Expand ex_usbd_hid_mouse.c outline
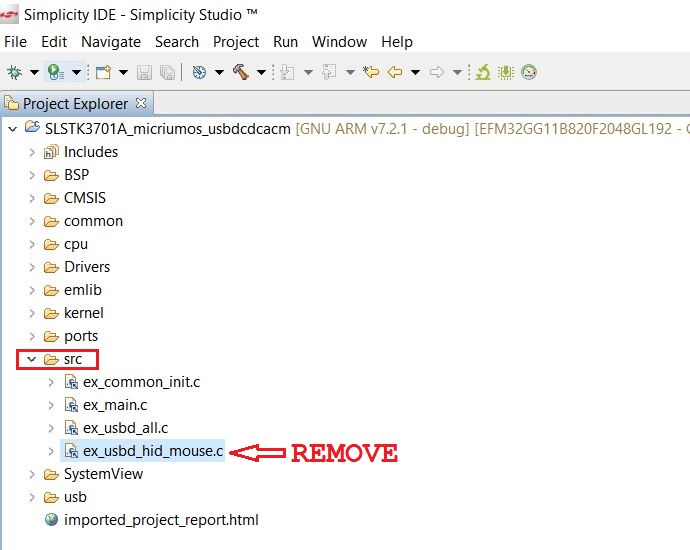 click(51, 451)
